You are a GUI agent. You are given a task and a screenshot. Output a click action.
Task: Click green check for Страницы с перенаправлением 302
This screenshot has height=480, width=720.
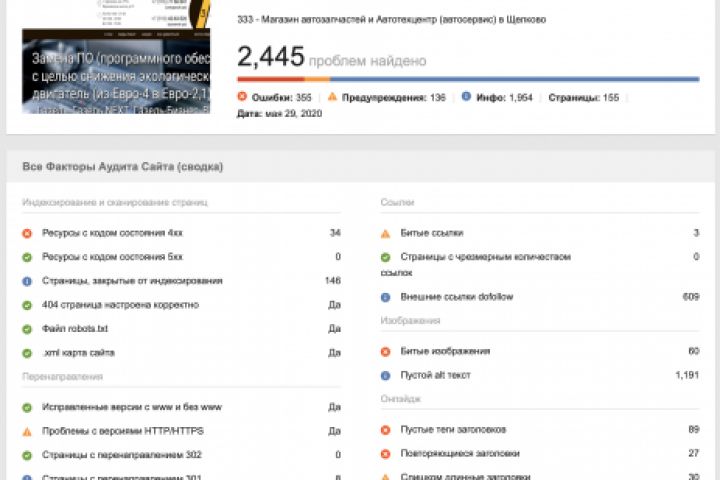[27, 456]
